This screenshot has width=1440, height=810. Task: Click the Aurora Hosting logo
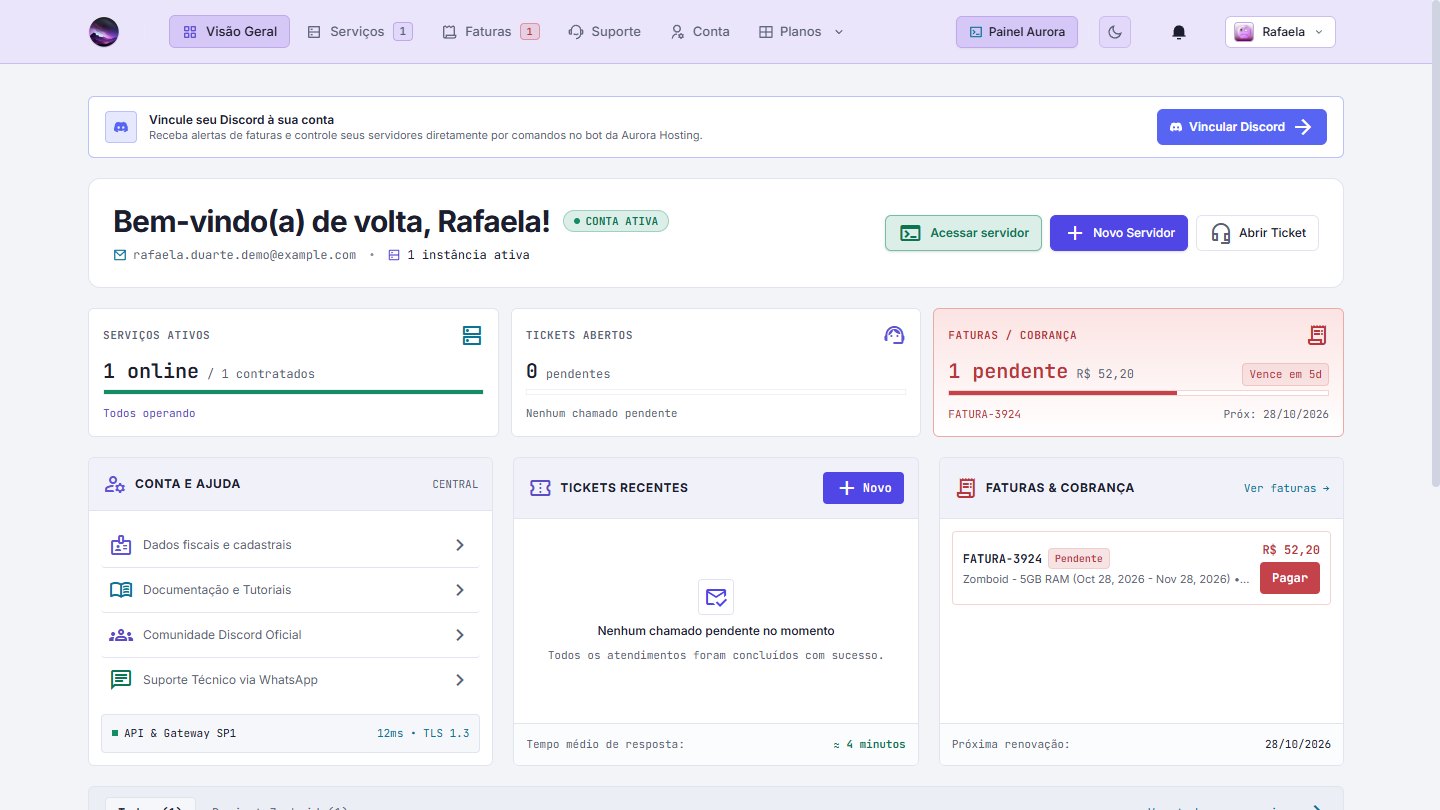104,32
